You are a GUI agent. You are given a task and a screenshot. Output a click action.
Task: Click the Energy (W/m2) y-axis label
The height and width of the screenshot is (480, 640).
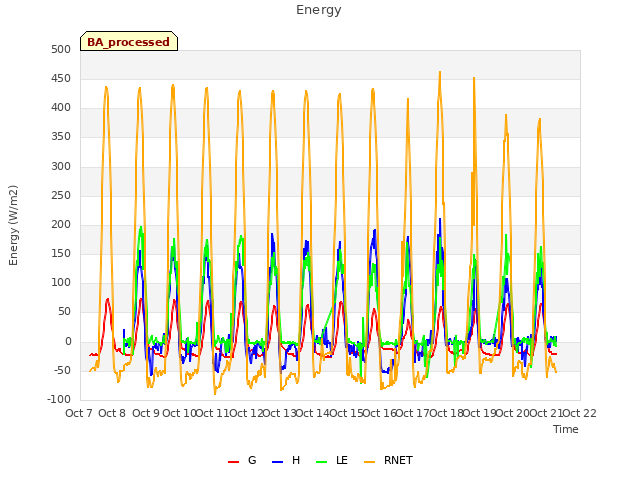[13, 225]
